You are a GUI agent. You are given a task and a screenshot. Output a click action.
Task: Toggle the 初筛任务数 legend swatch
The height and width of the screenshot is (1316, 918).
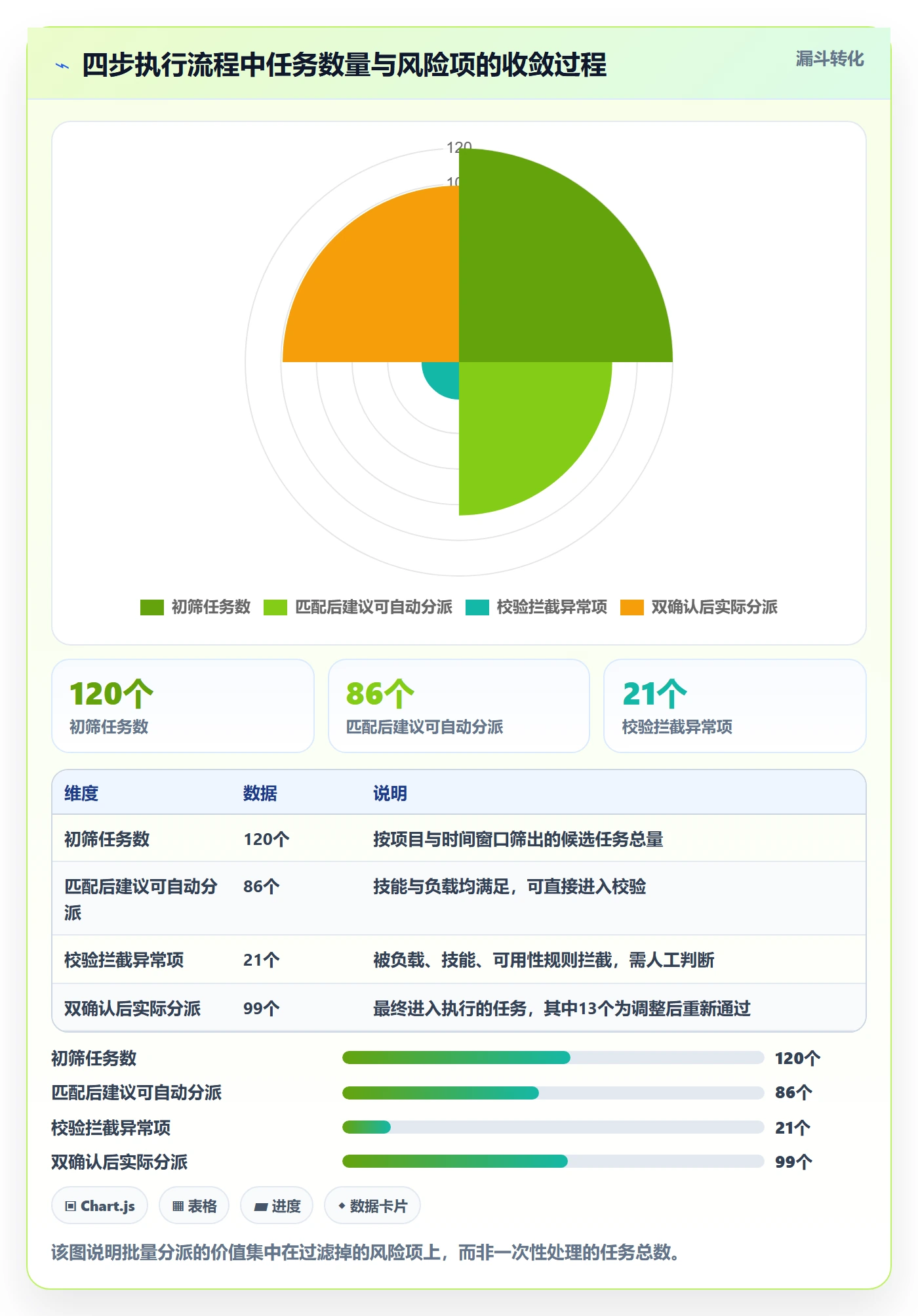tap(151, 607)
